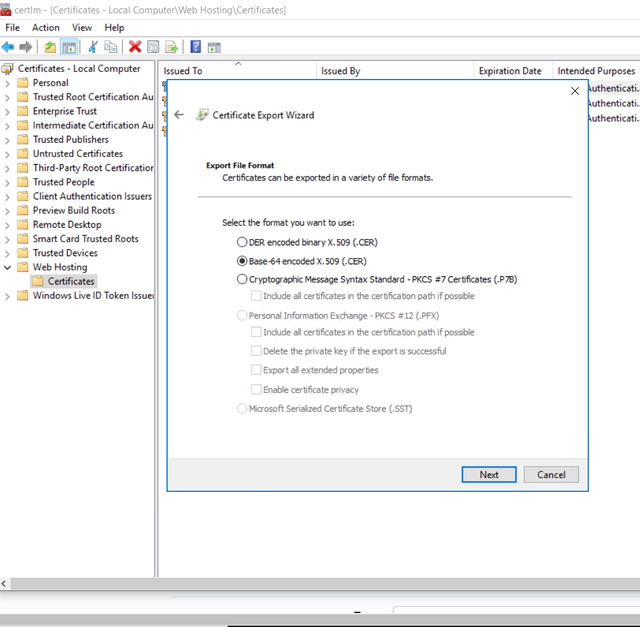Select DER encoded binary X.509 option

(x=307, y=242)
